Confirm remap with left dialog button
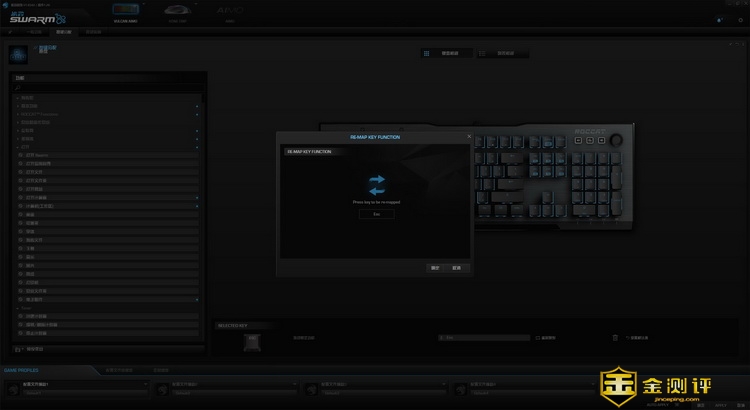 point(435,268)
